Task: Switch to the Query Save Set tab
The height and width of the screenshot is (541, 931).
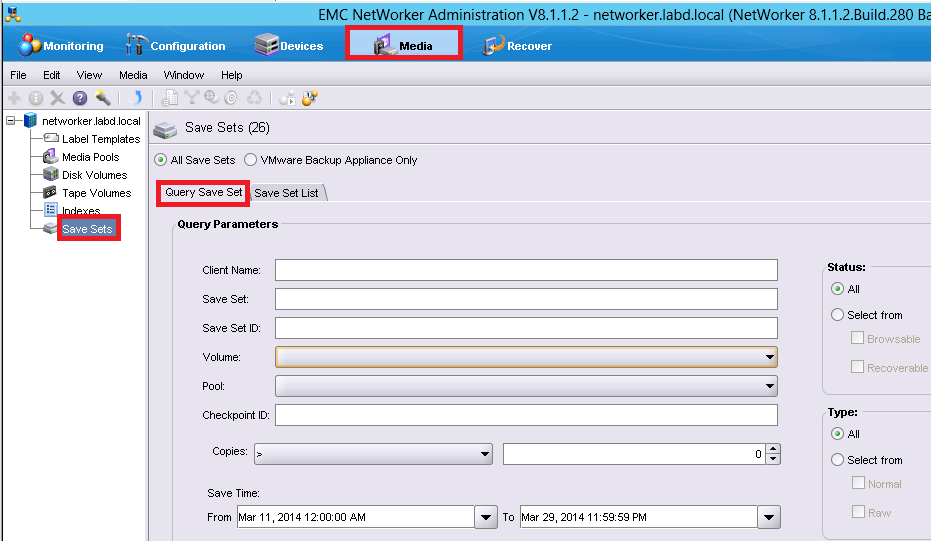Action: 203,192
